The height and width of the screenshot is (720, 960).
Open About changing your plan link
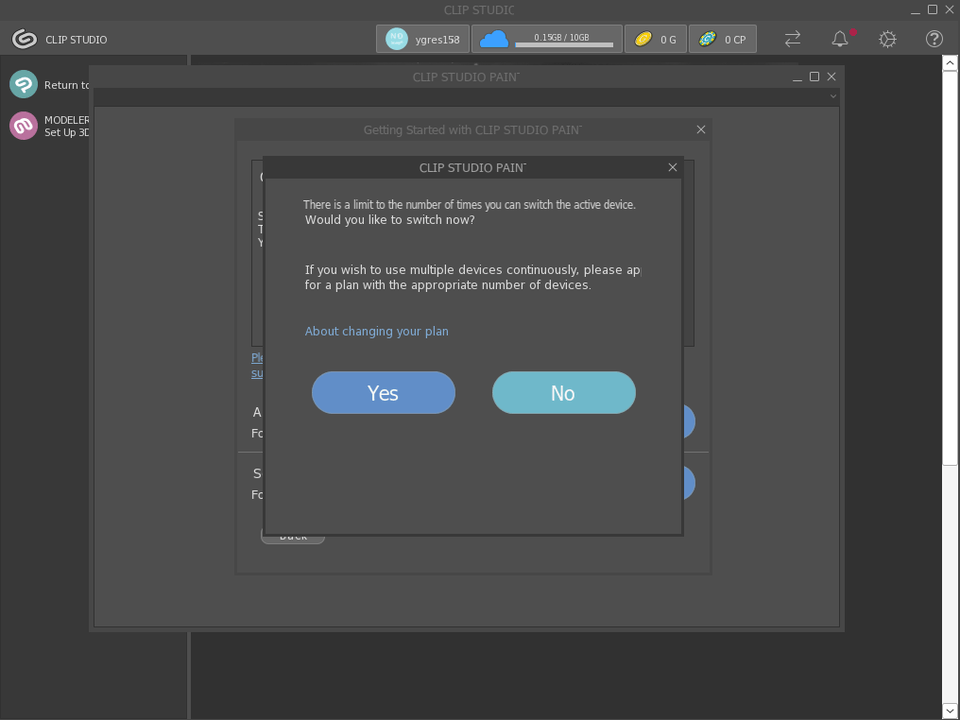point(377,331)
